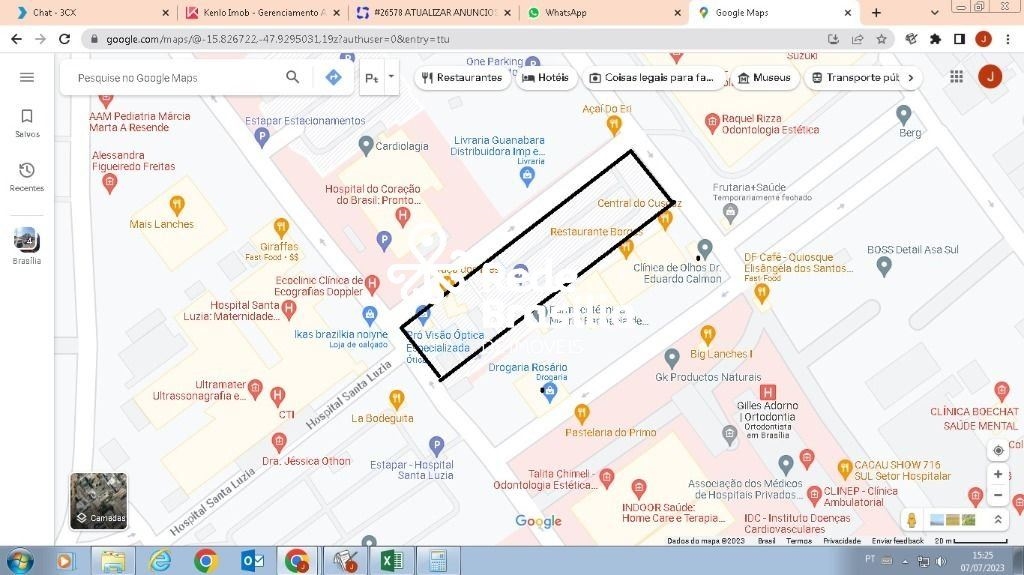The height and width of the screenshot is (575, 1024).
Task: Open the Chrome profile avatar in toolbar
Action: [984, 39]
